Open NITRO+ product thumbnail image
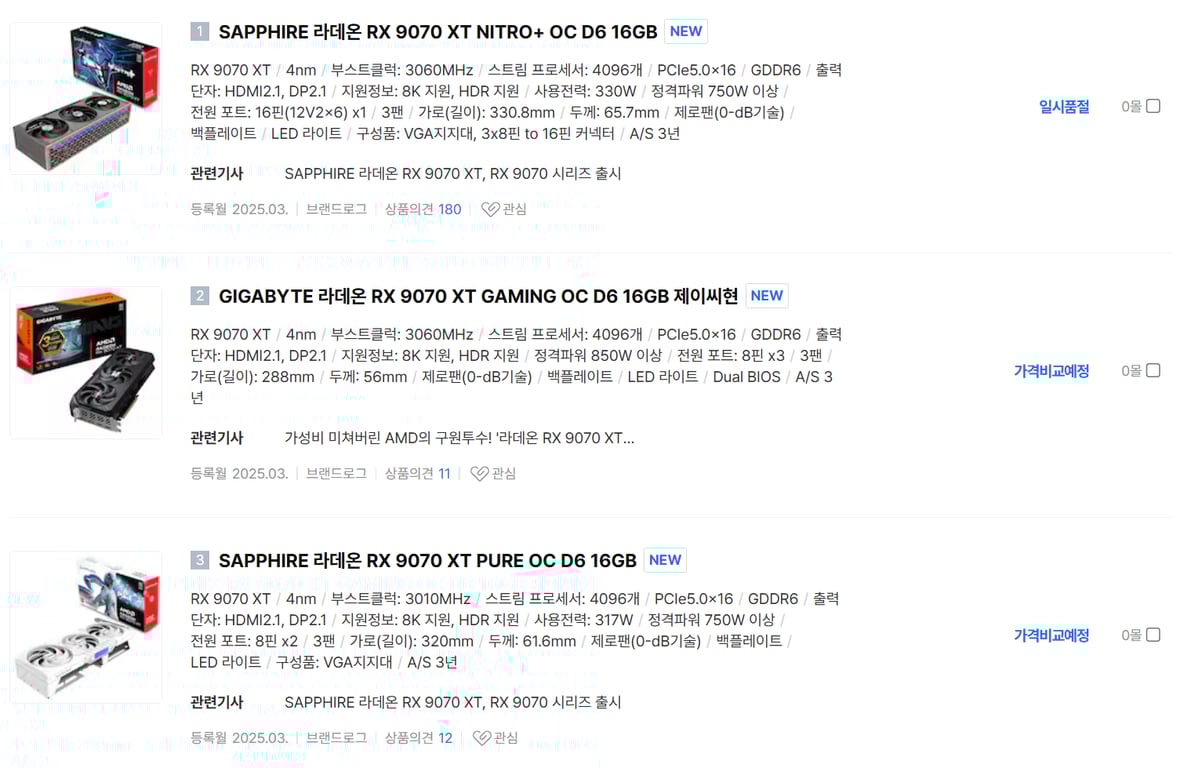Screen dimensions: 1191x768 pyautogui.click(x=86, y=98)
